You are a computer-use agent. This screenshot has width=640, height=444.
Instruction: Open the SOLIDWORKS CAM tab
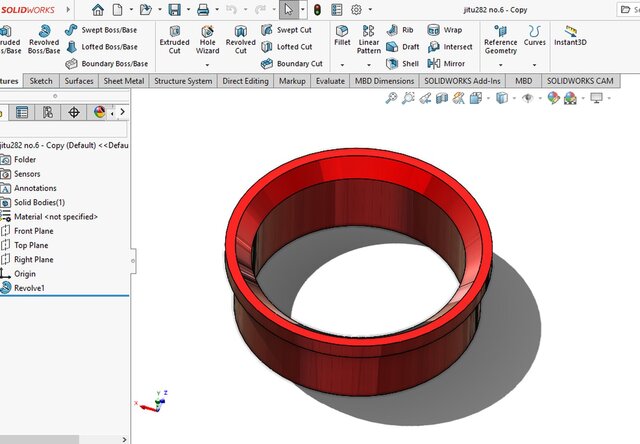[580, 81]
